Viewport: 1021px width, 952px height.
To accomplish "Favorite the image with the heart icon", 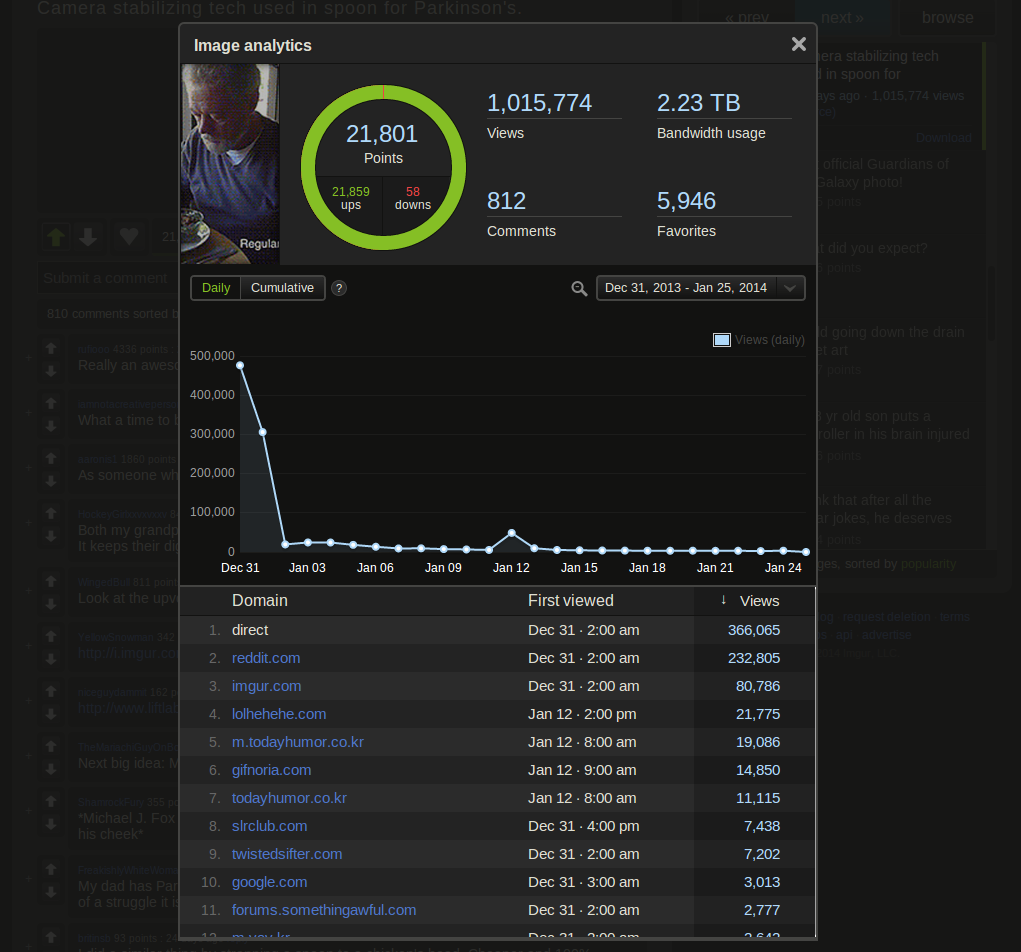I will pos(129,236).
